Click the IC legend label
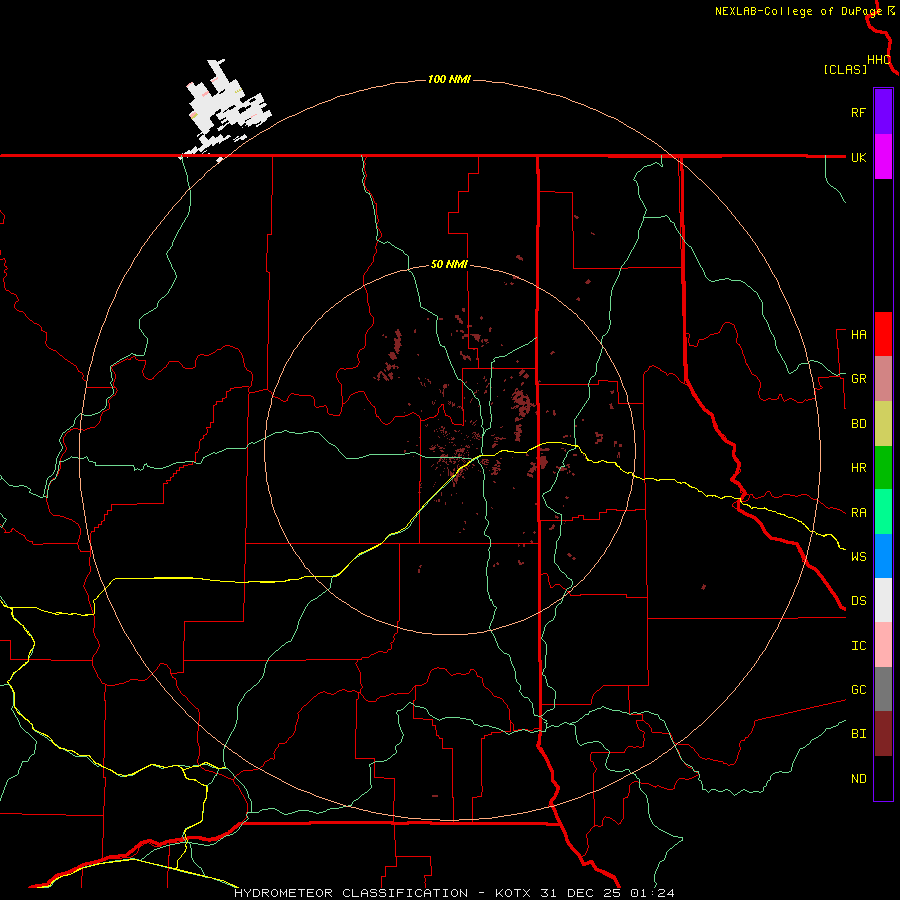 point(858,646)
